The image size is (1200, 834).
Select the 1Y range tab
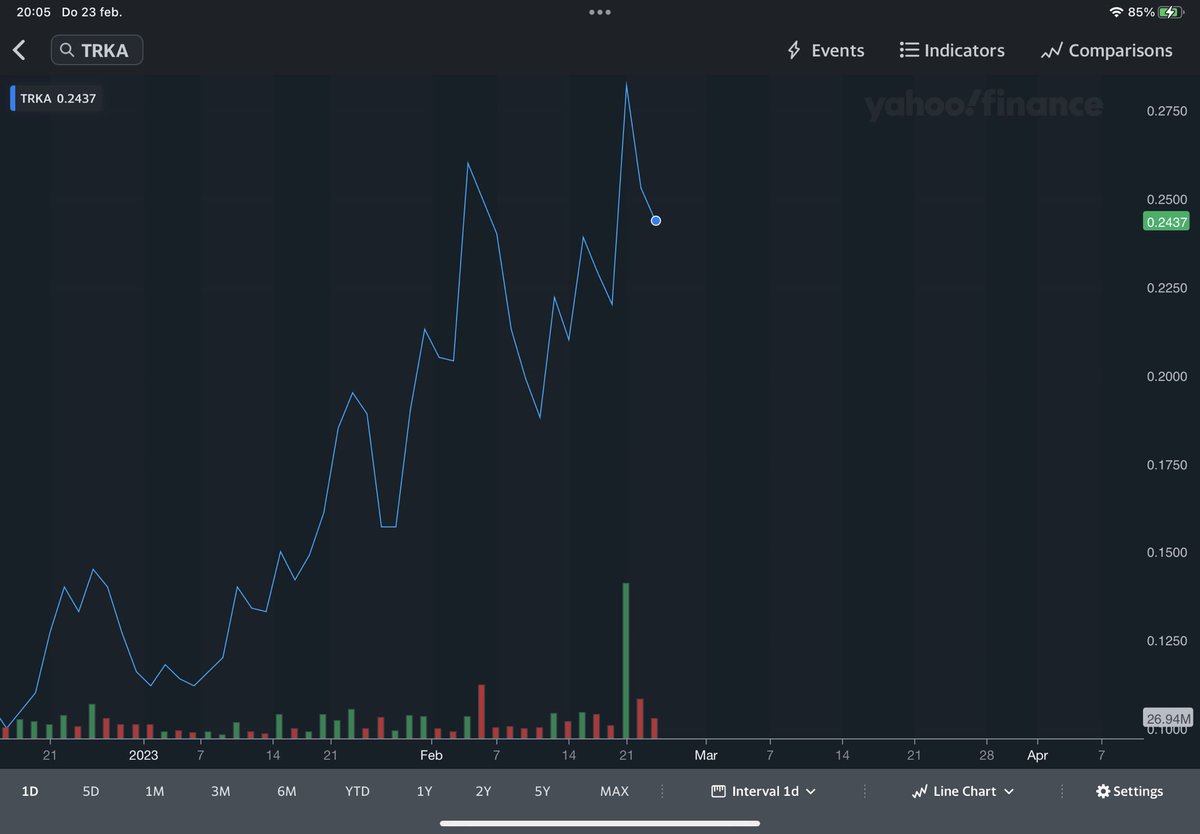(x=424, y=791)
